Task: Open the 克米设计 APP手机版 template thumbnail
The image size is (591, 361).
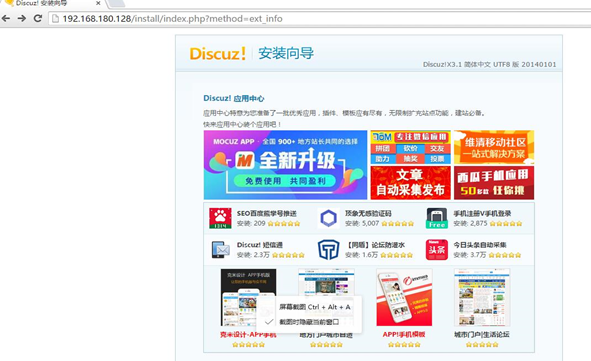Action: pyautogui.click(x=248, y=297)
